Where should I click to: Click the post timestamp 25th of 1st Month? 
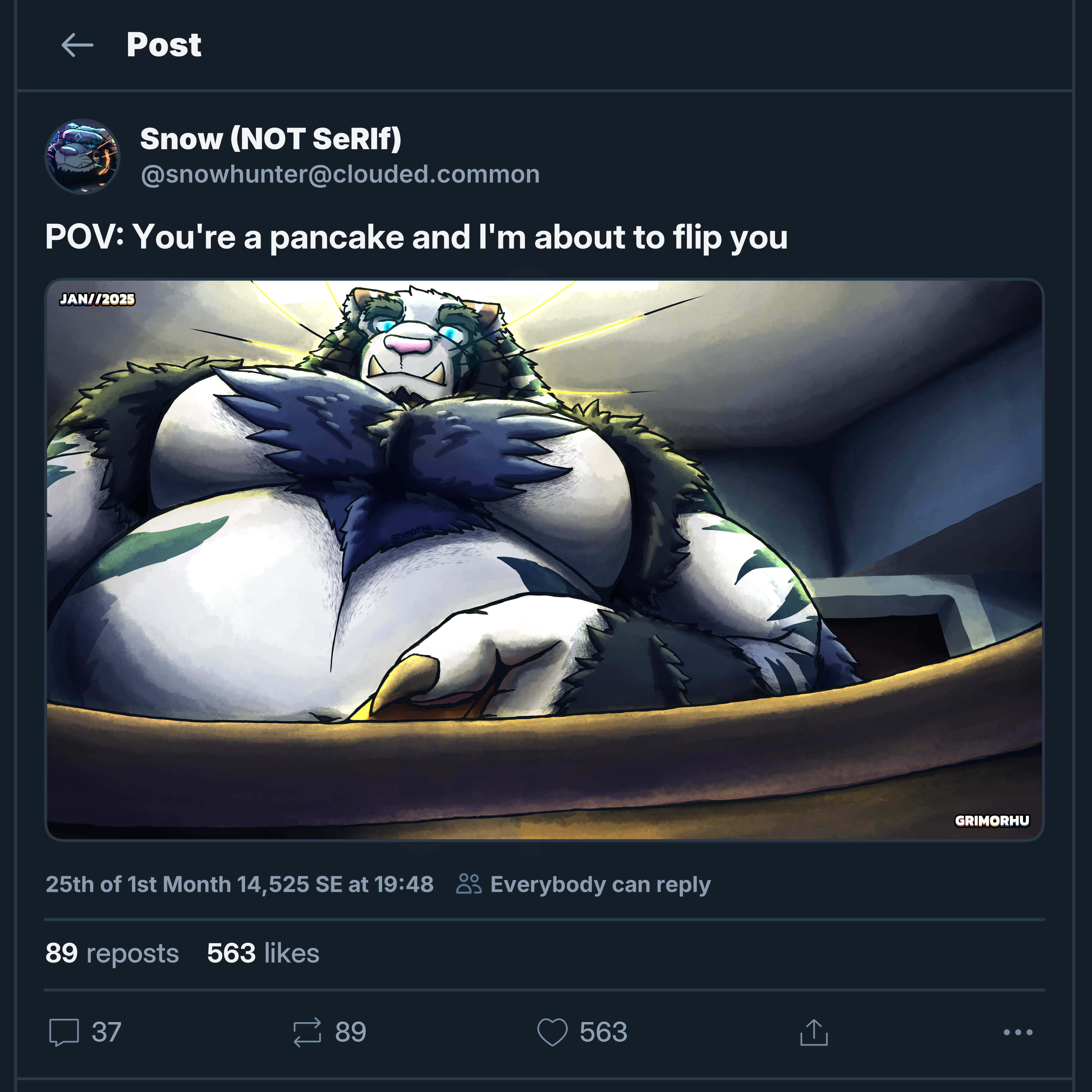240,884
